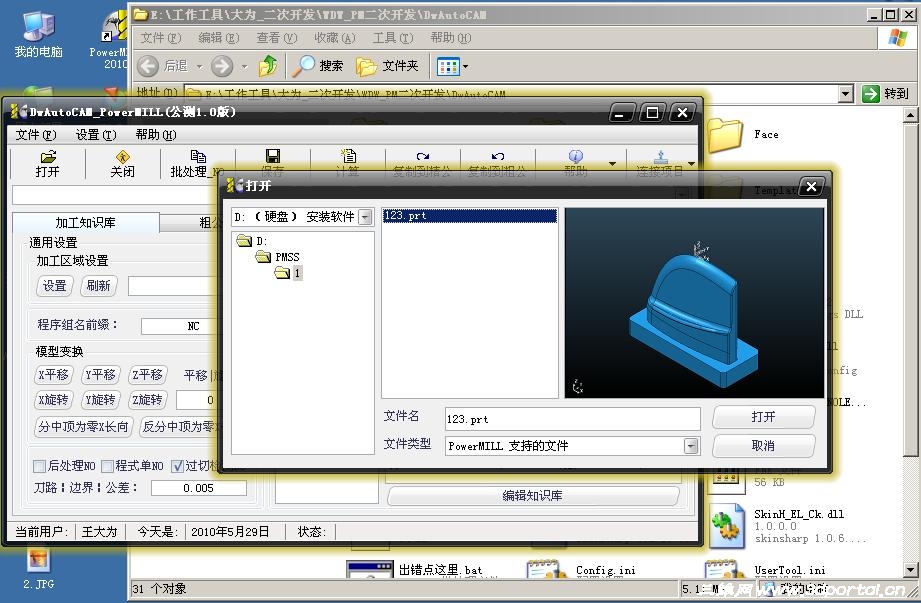Select the 2.JPG desktop icon
The width and height of the screenshot is (921, 603).
(39, 560)
